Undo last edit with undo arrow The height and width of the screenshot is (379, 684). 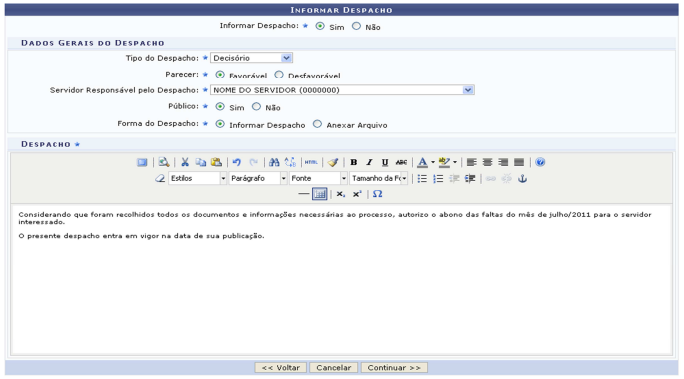236,162
